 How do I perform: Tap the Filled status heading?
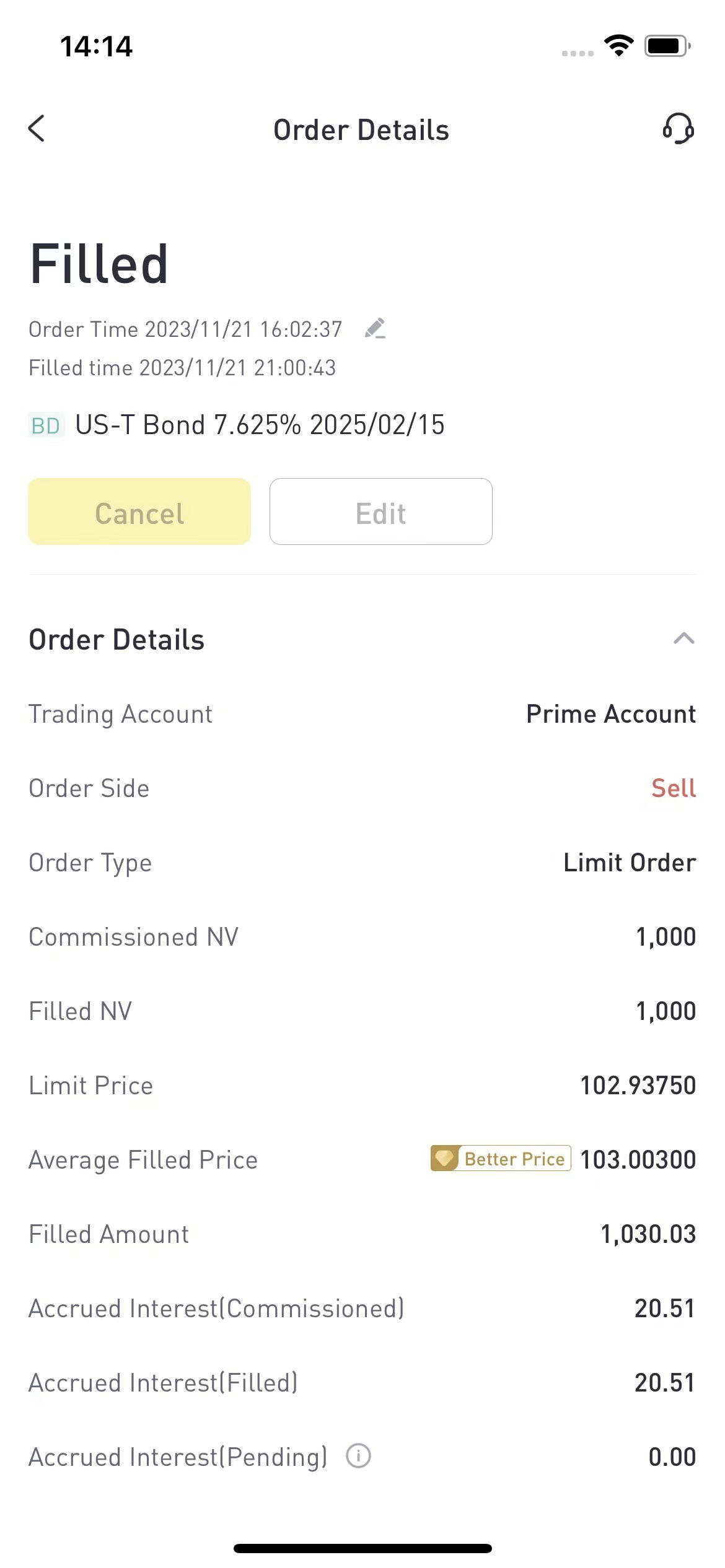pos(99,264)
